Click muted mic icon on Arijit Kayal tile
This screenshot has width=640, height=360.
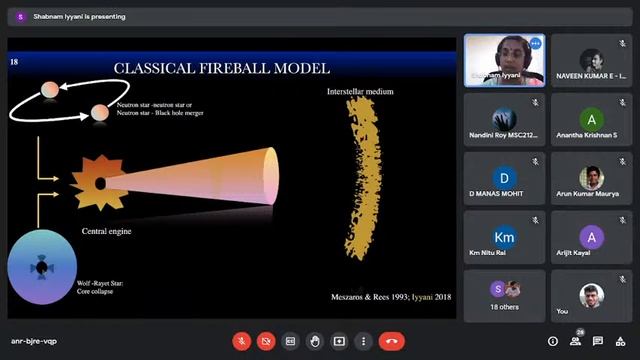tap(622, 220)
